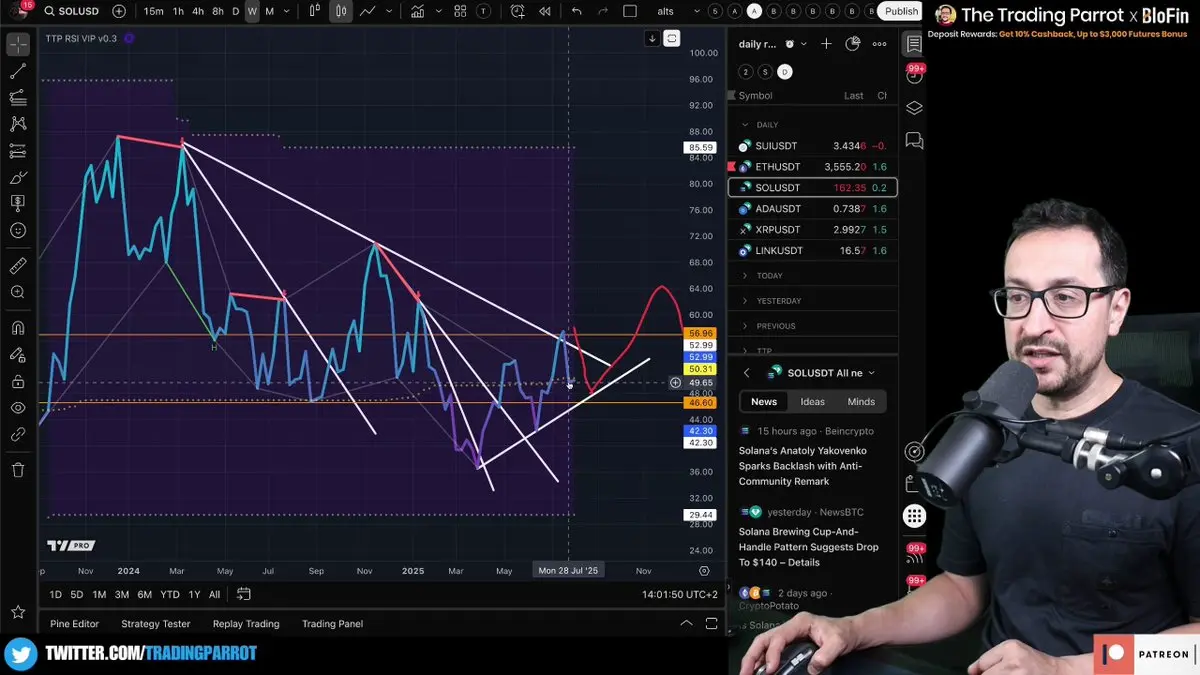Open indicator templates grid

(460, 11)
